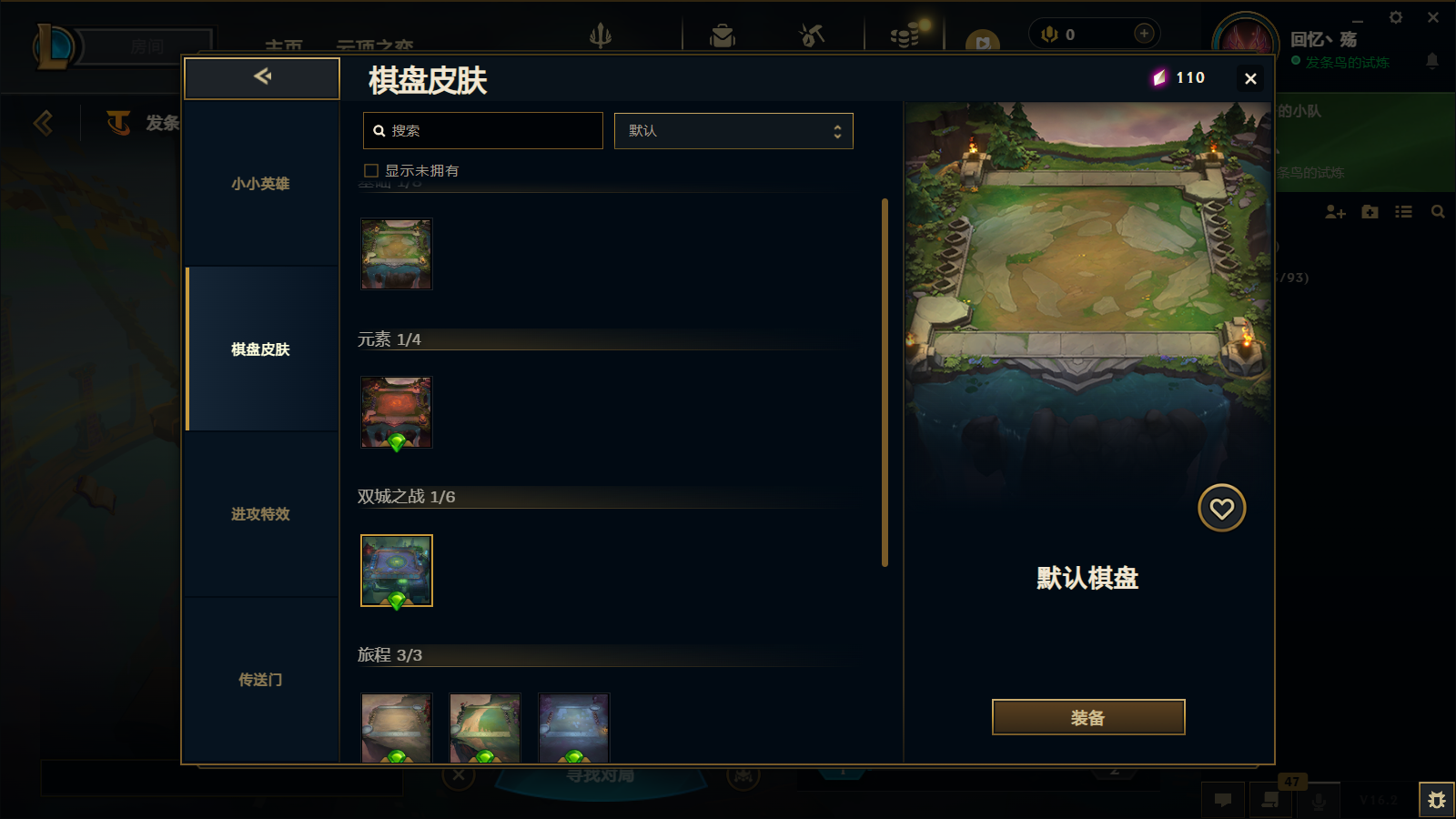Image resolution: width=1456 pixels, height=819 pixels.
Task: Close the 棋盘皮肤 dialog
Action: (1250, 79)
